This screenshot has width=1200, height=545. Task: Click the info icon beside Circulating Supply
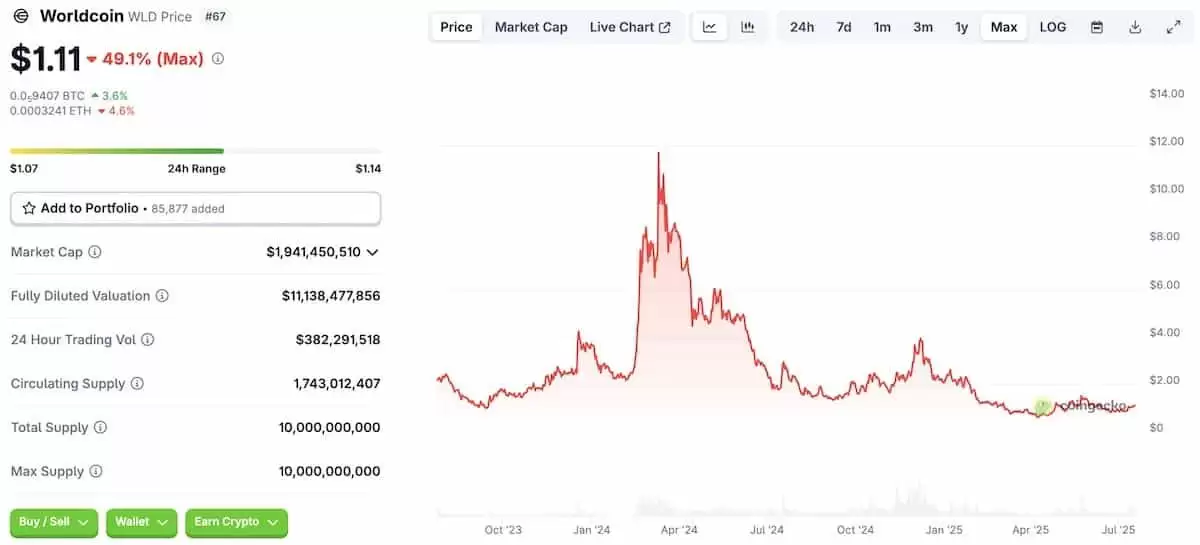tap(137, 384)
